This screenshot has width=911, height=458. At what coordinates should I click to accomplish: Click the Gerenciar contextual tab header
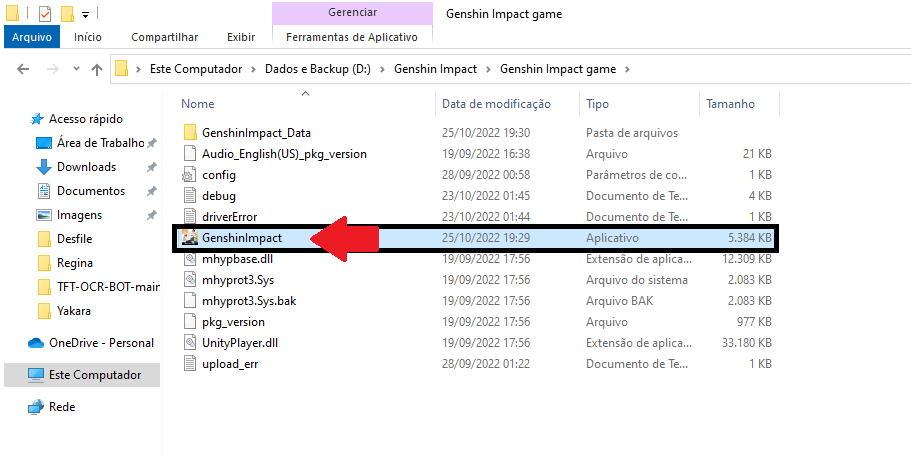(x=352, y=12)
